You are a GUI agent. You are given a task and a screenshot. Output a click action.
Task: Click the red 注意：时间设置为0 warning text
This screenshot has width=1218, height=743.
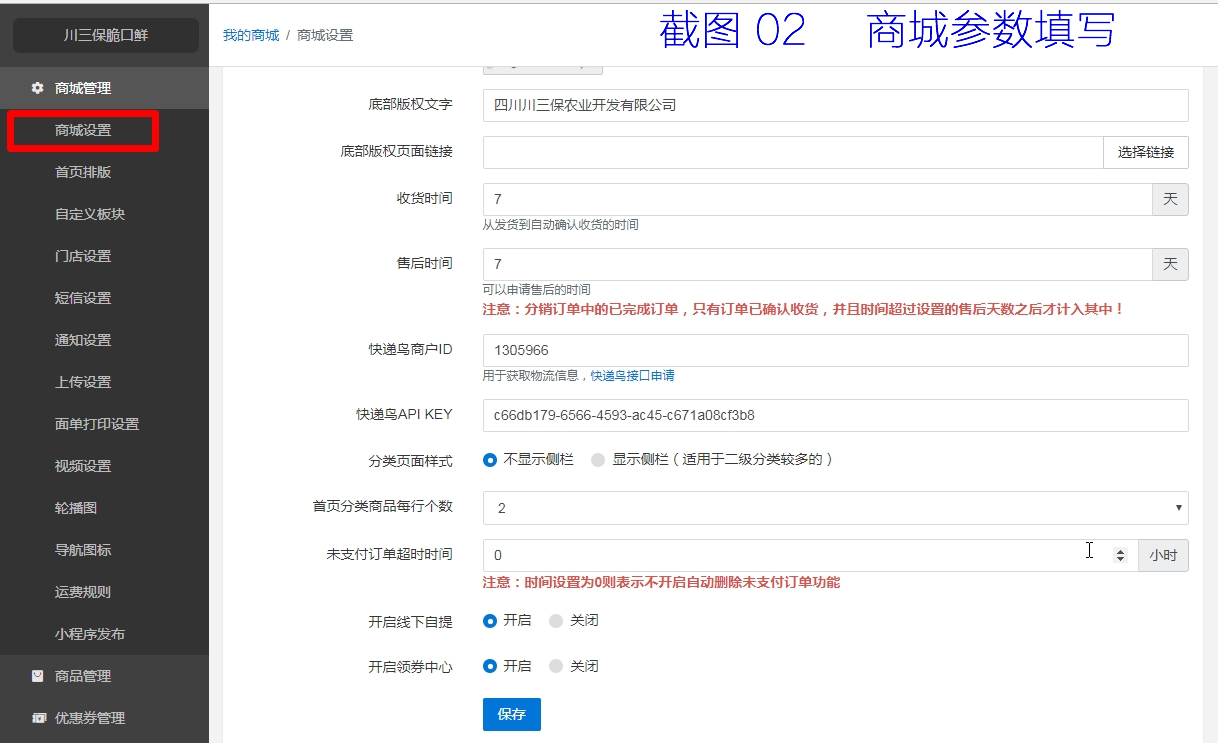click(662, 582)
